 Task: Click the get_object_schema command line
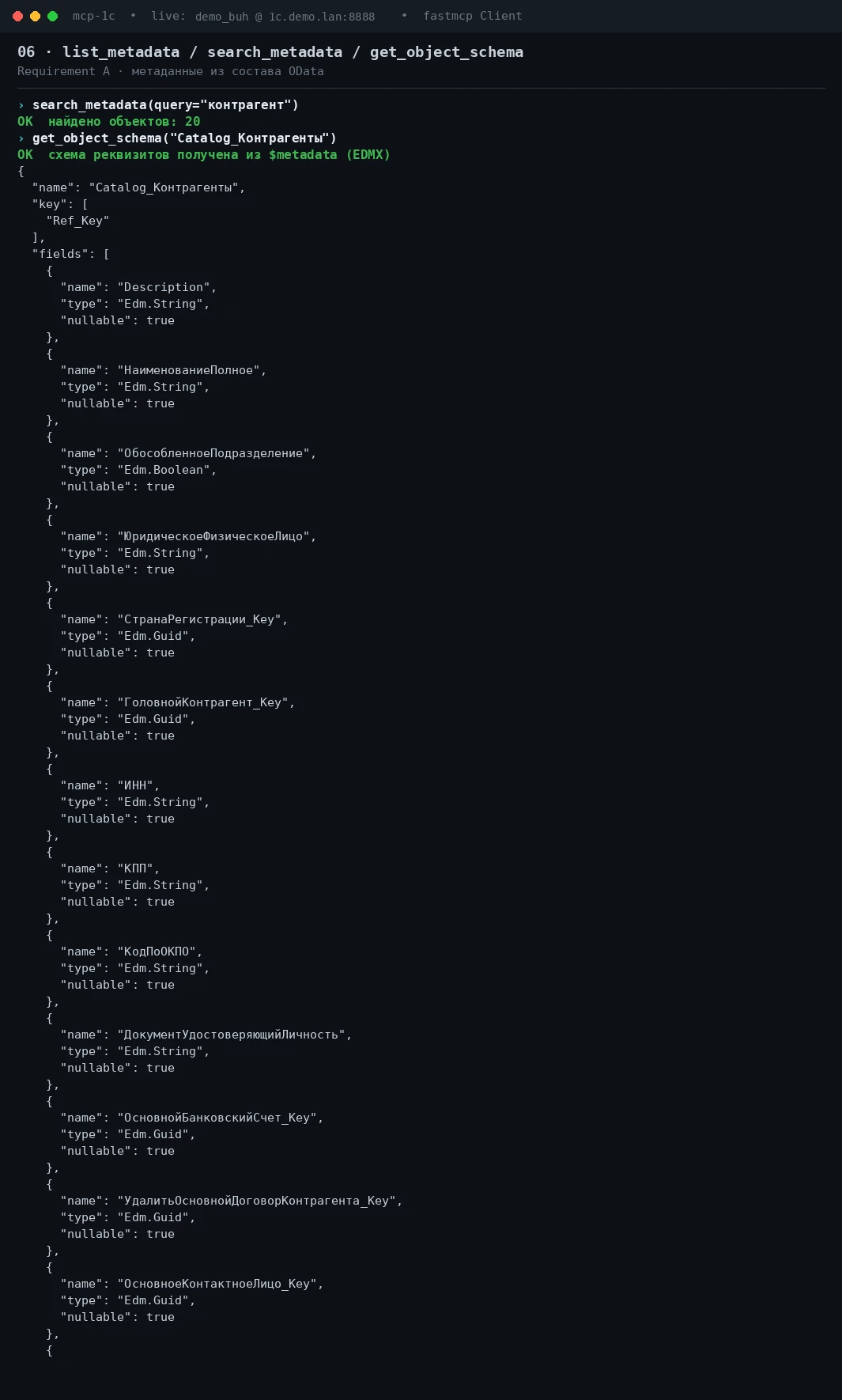click(x=184, y=138)
